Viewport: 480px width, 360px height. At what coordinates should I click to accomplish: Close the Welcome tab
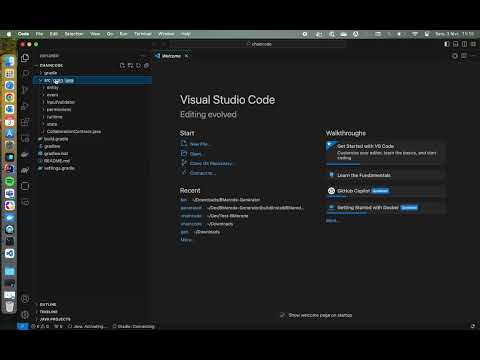pos(187,56)
